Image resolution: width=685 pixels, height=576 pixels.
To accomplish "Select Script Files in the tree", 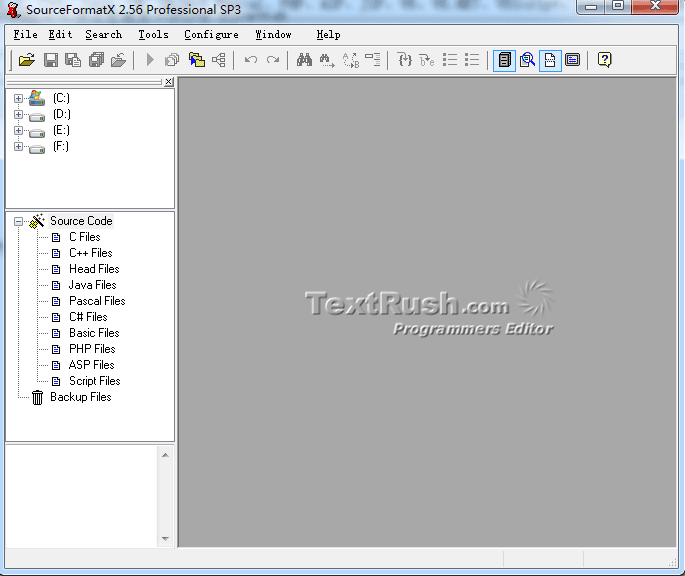I will pyautogui.click(x=95, y=381).
